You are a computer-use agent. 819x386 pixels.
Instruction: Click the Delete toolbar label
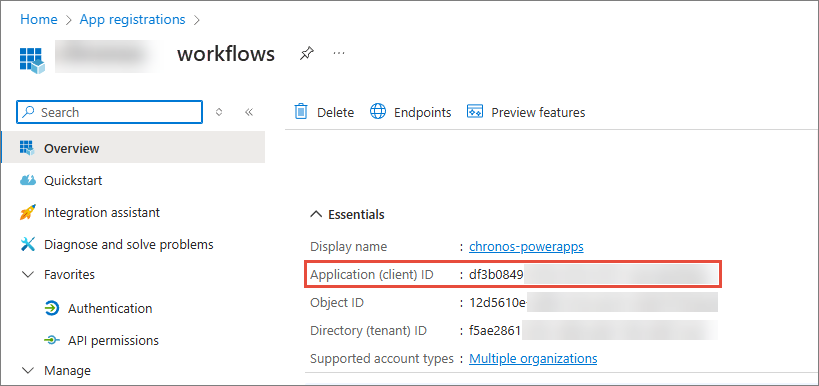[335, 112]
